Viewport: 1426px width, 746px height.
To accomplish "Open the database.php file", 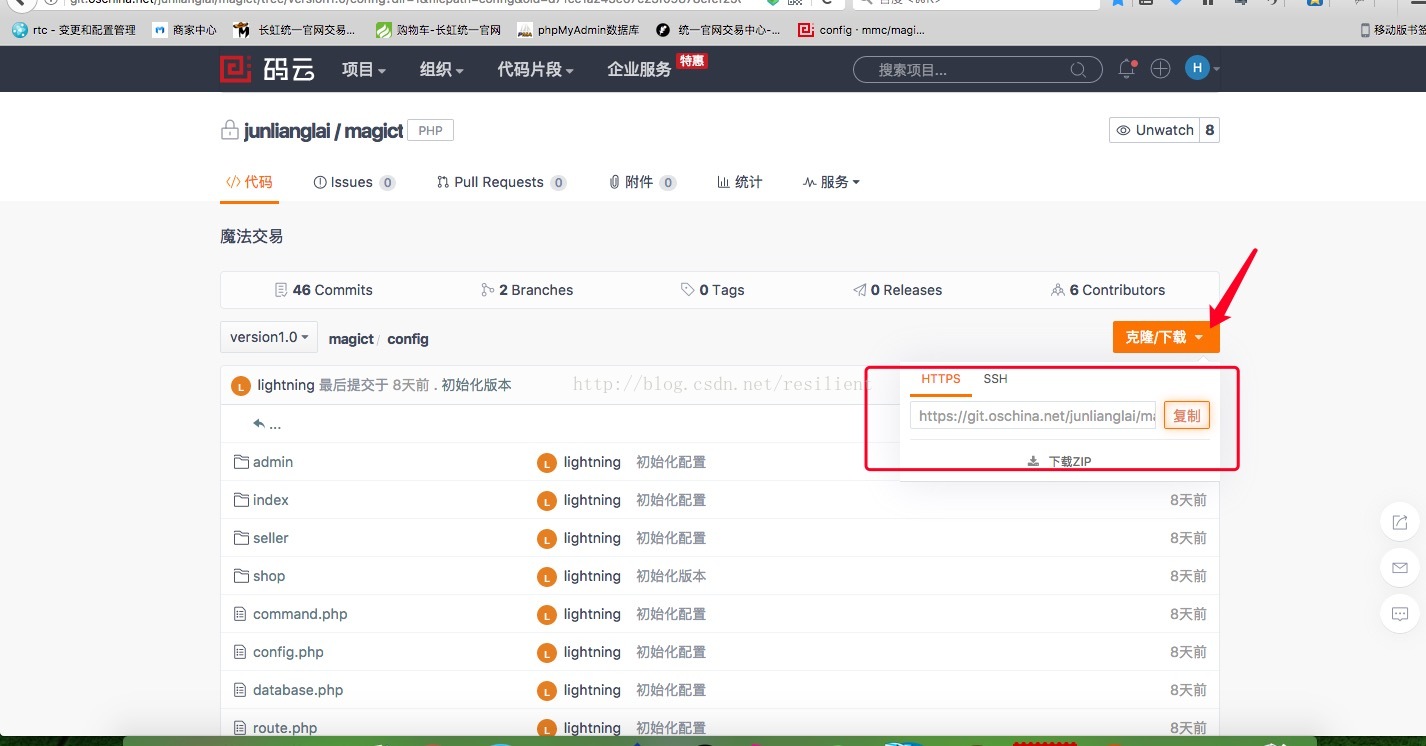I will 298,690.
